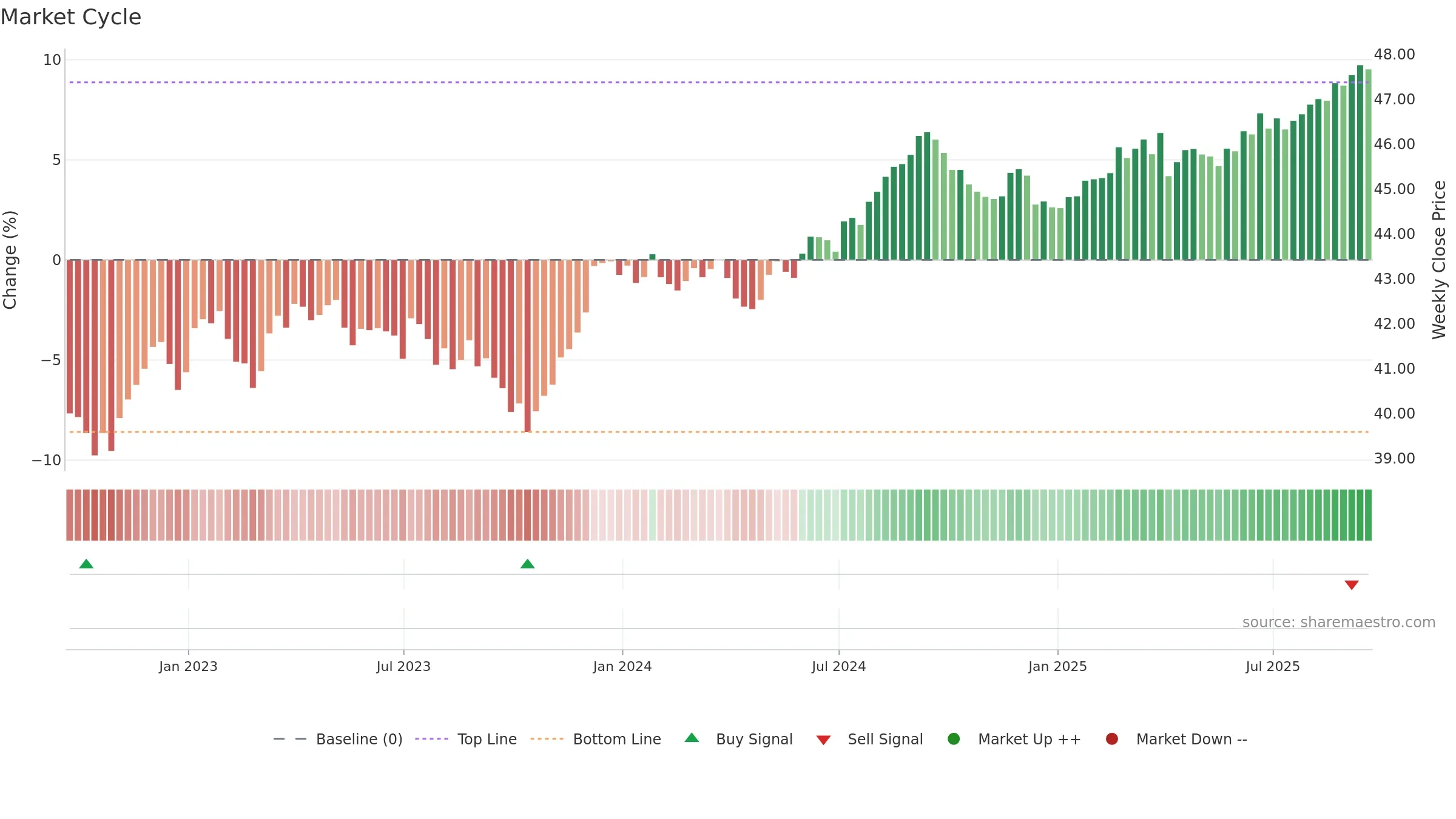Click the Change (%) axis title

pyautogui.click(x=10, y=260)
